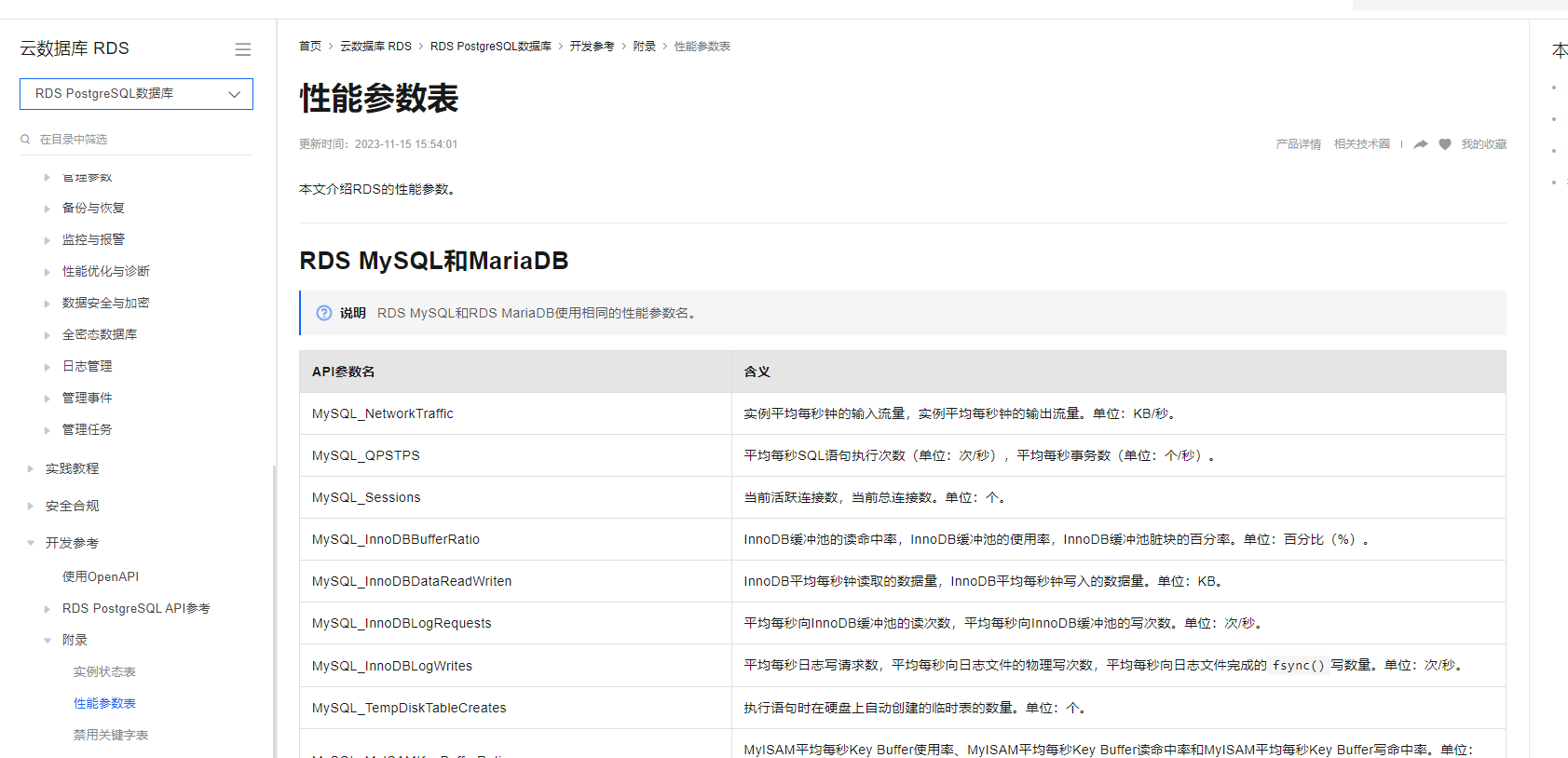Click the sidebar vertical scrollbar

tap(274, 610)
